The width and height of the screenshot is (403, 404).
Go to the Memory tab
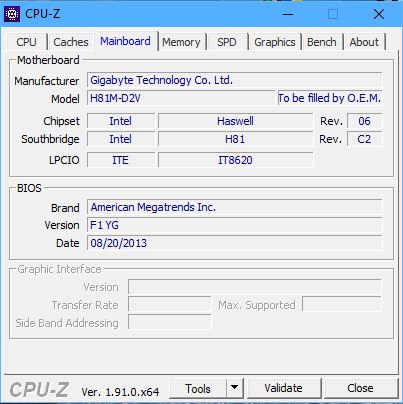181,42
